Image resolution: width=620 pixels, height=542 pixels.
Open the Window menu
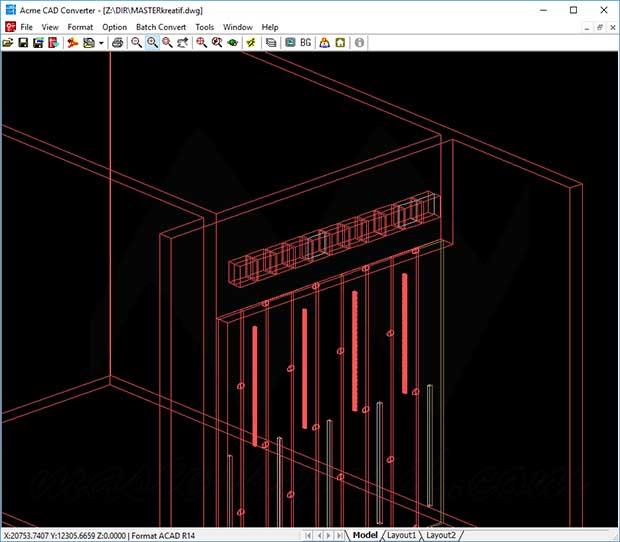238,27
